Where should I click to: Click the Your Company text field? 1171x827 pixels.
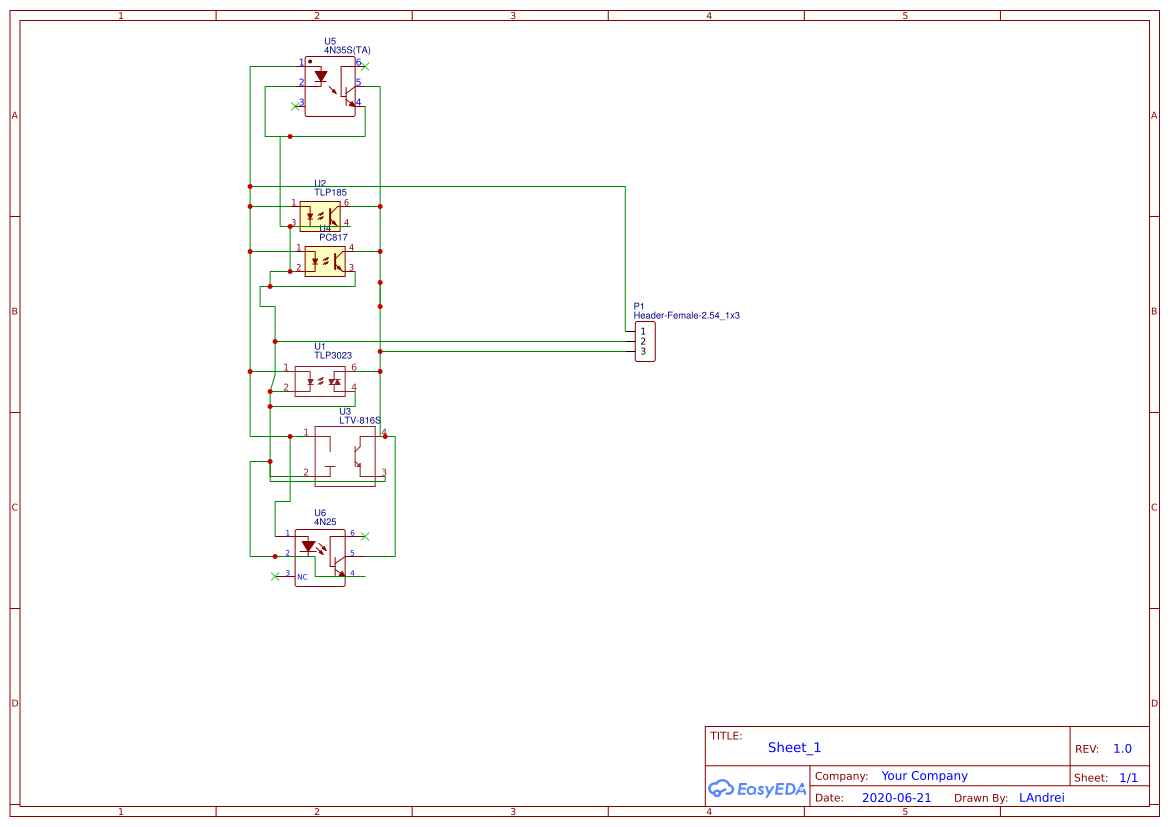point(925,775)
